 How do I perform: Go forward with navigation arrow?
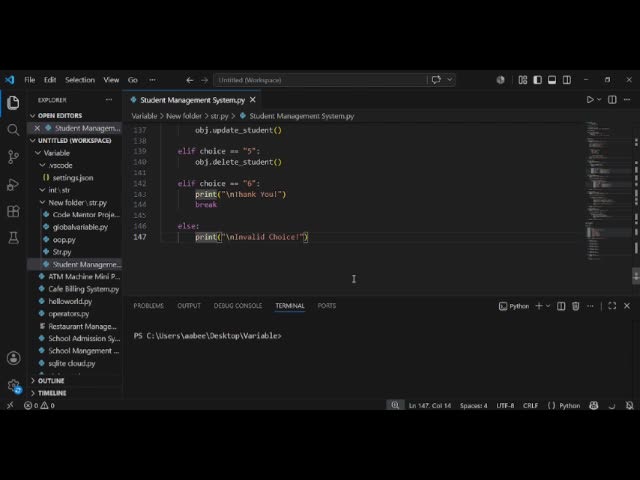pos(204,80)
